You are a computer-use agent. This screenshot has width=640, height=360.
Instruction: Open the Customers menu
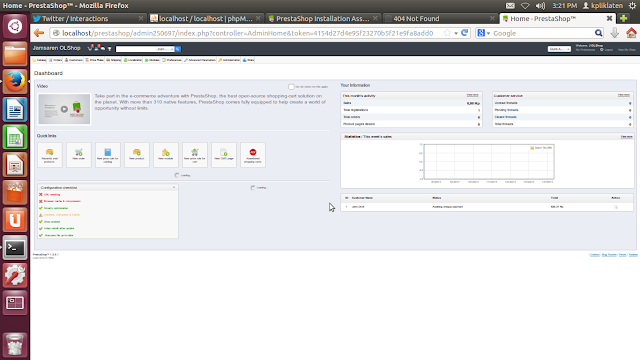click(x=74, y=60)
